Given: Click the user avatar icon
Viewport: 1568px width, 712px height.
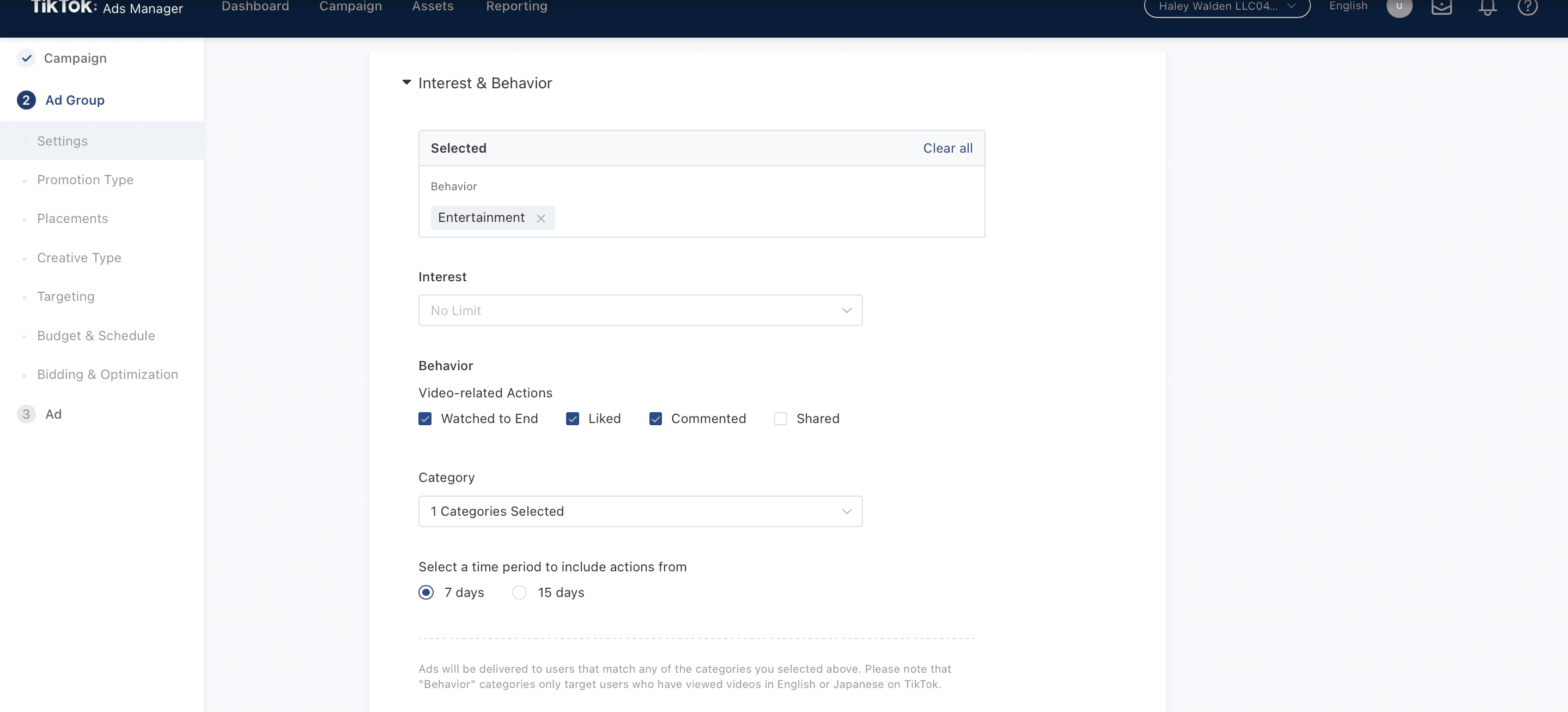Looking at the screenshot, I should pos(1399,7).
